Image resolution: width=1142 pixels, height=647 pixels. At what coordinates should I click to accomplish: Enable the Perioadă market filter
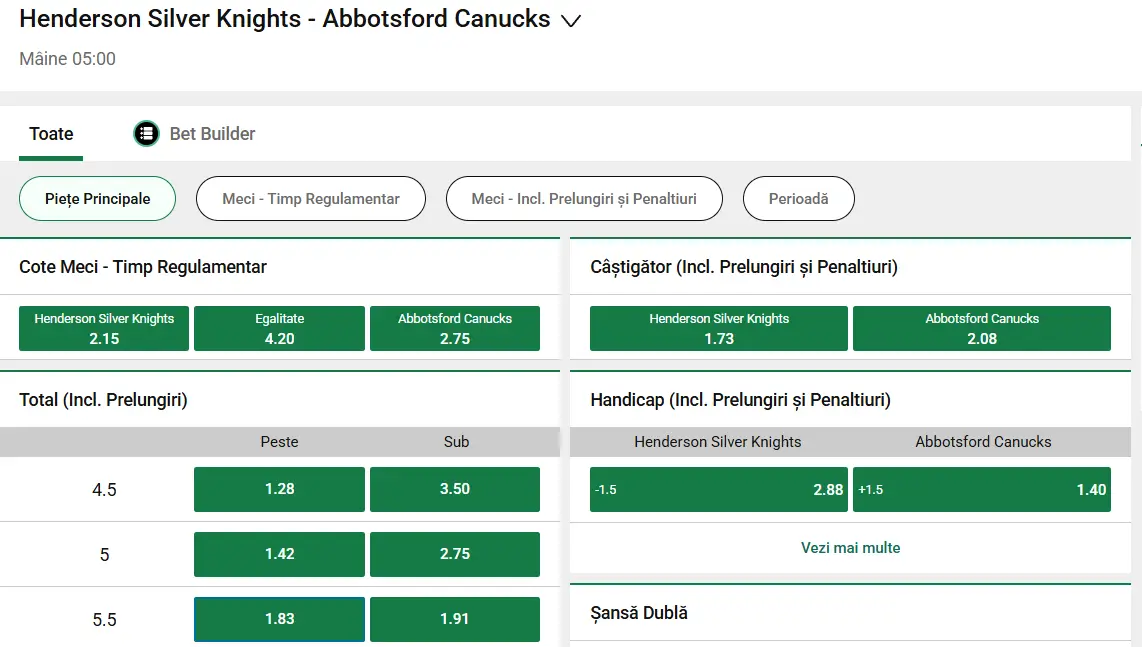pos(798,198)
